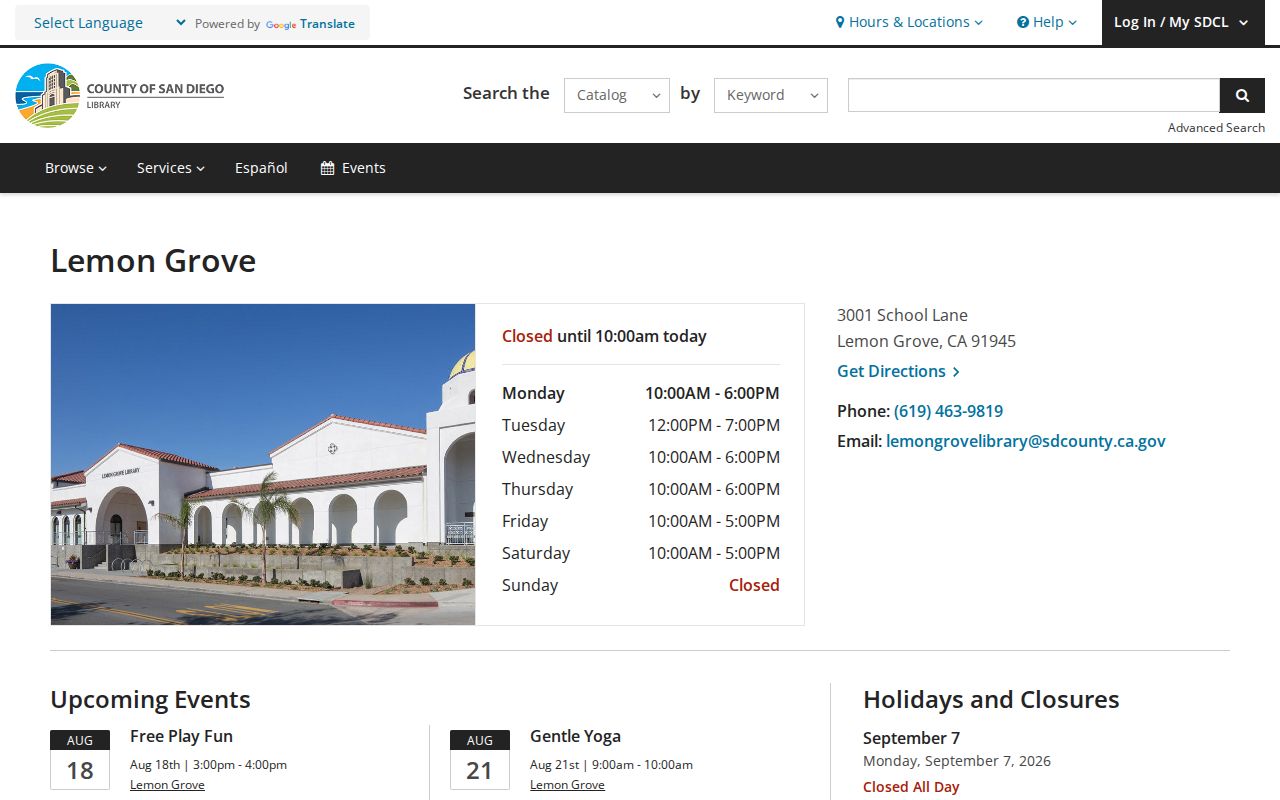
Task: Click the '3001 School Lane' address
Action: pyautogui.click(x=902, y=315)
